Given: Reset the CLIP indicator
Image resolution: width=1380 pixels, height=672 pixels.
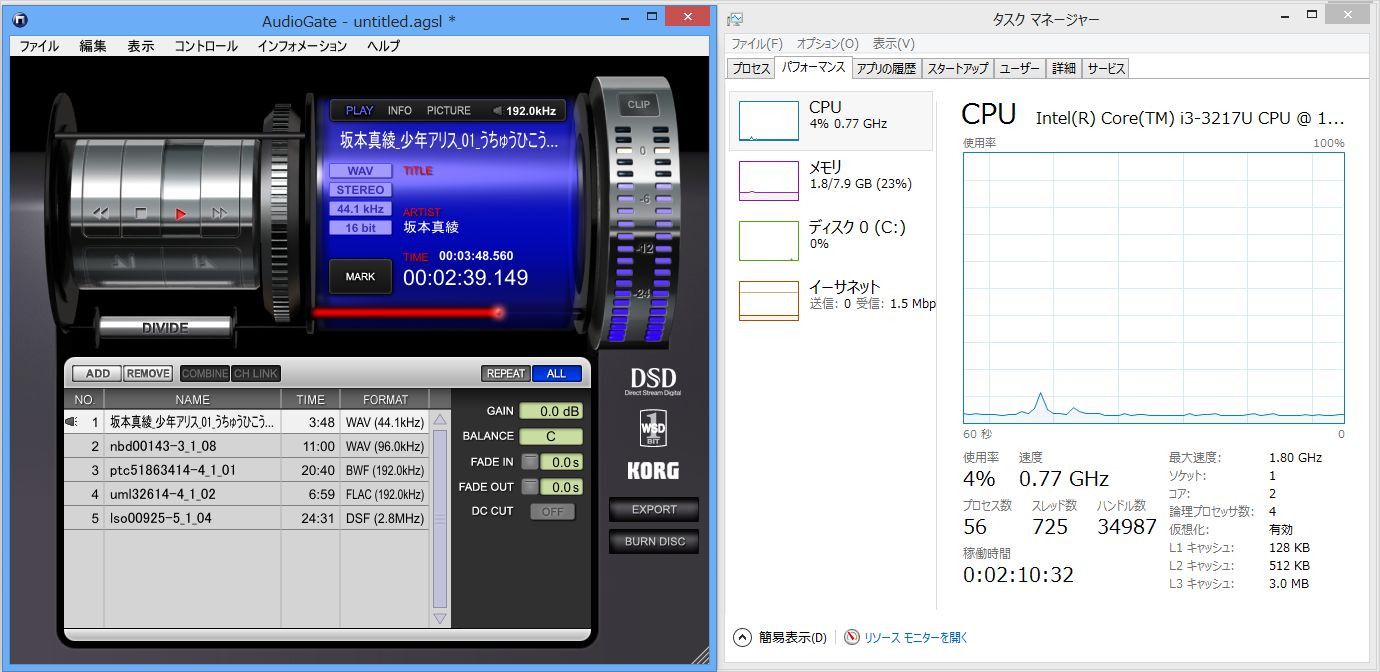Looking at the screenshot, I should 638,104.
